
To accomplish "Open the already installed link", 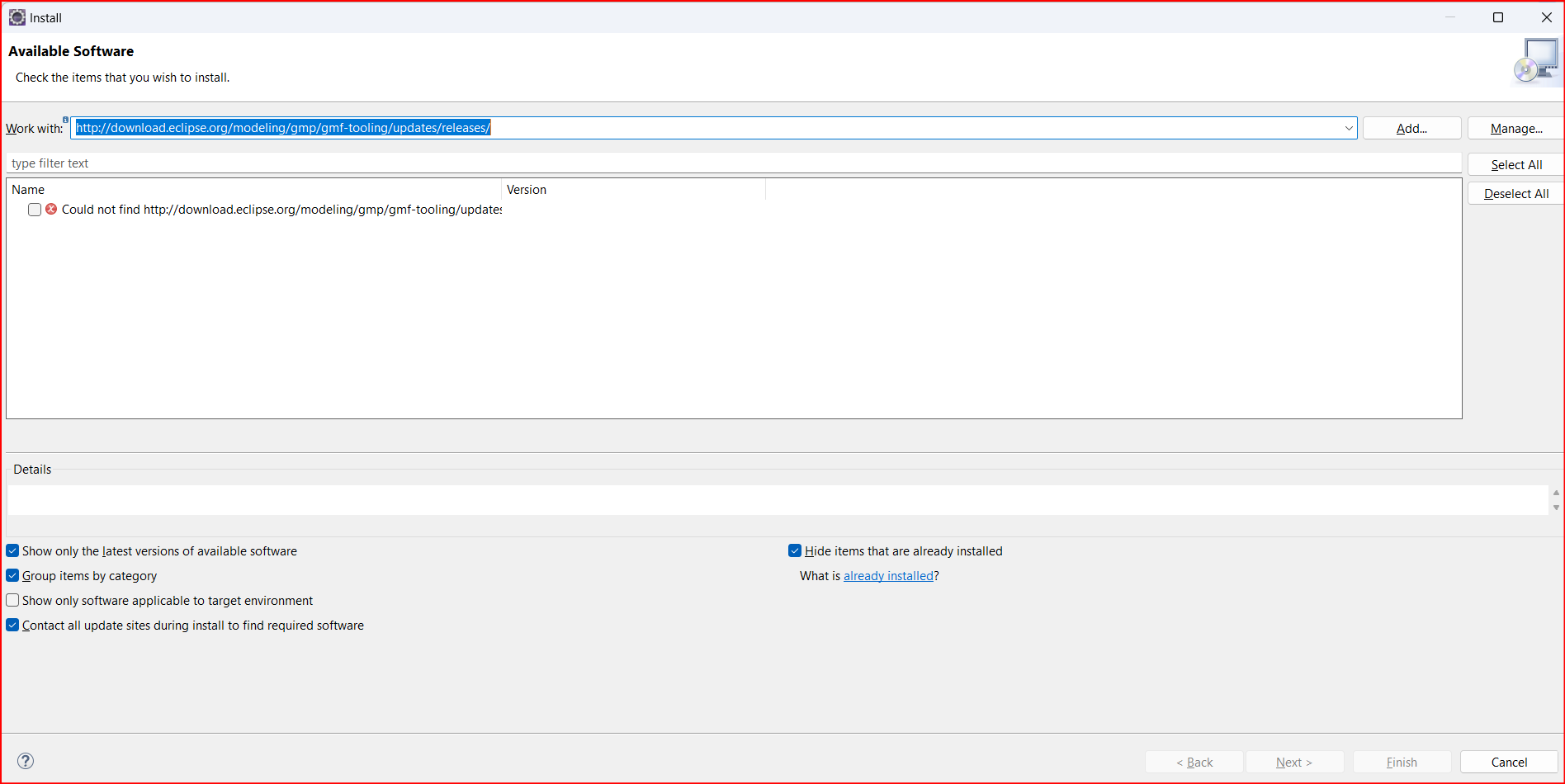I will click(888, 575).
